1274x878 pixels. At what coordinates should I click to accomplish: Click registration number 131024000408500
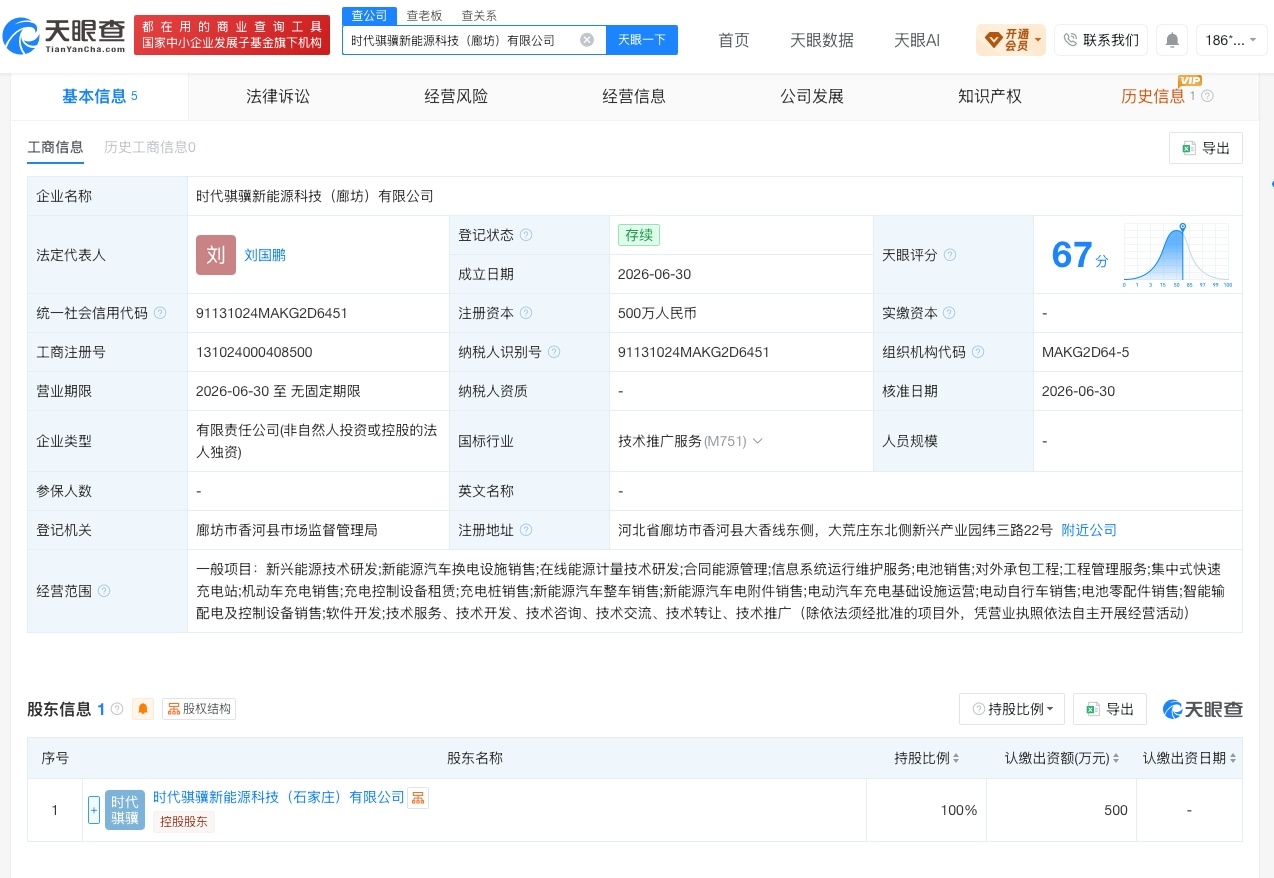pos(255,352)
